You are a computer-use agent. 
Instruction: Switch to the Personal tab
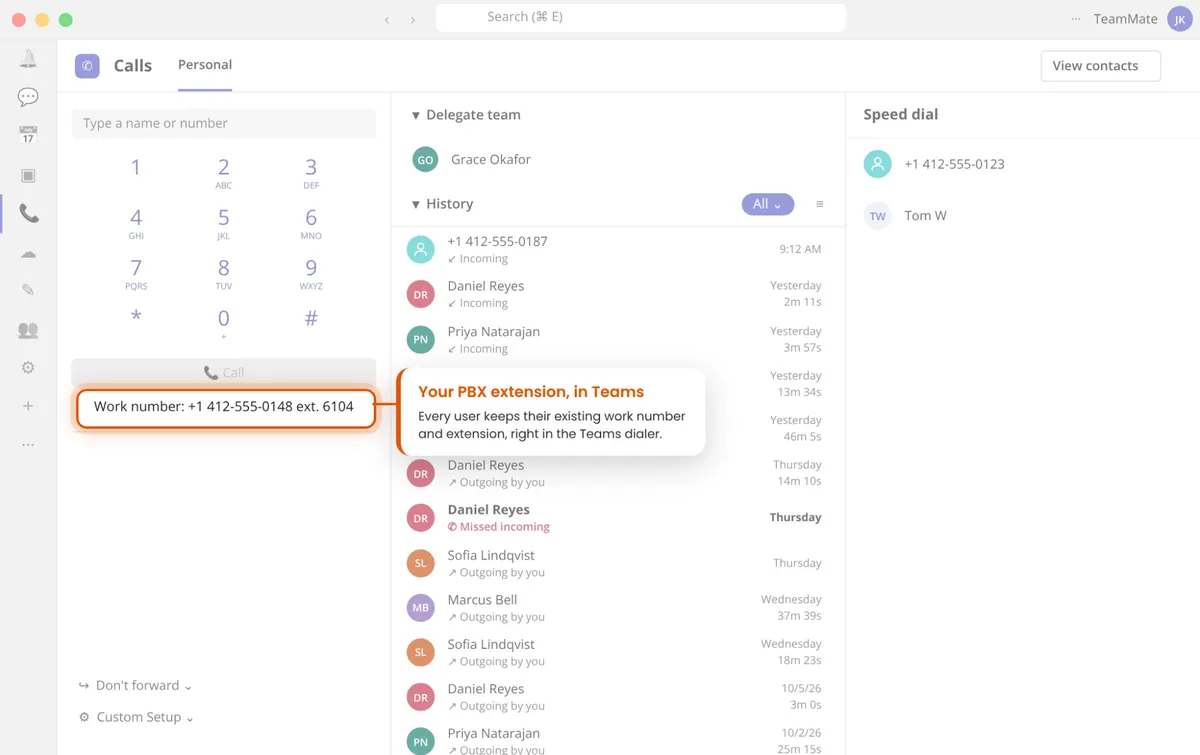tap(205, 65)
